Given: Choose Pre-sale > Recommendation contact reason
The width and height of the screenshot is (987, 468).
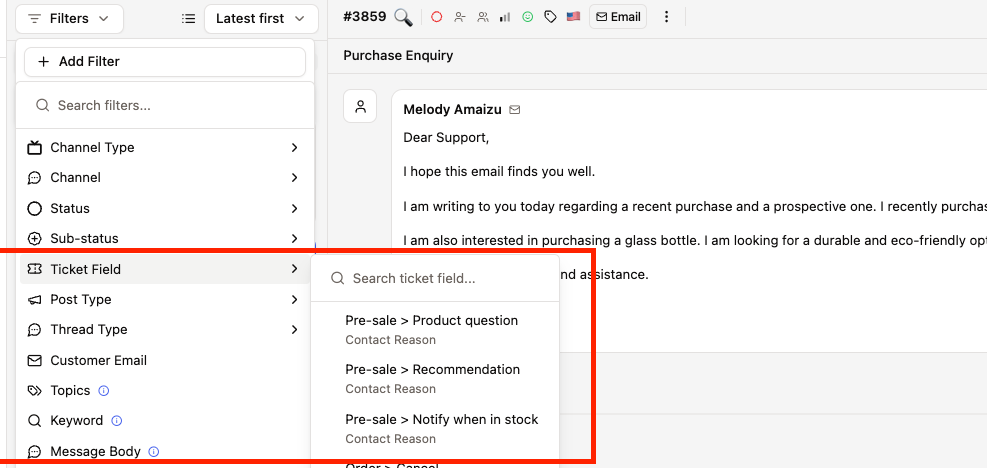Looking at the screenshot, I should tap(435, 379).
